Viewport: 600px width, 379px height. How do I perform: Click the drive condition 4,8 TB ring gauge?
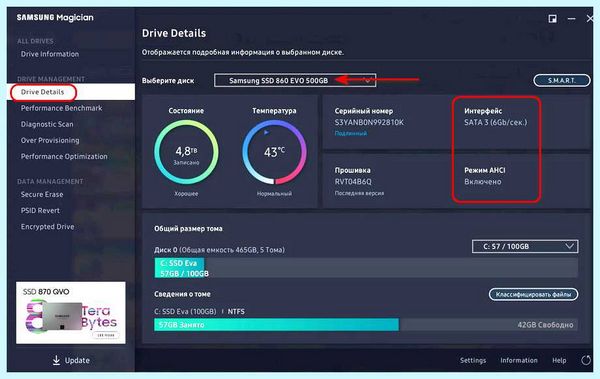186,152
